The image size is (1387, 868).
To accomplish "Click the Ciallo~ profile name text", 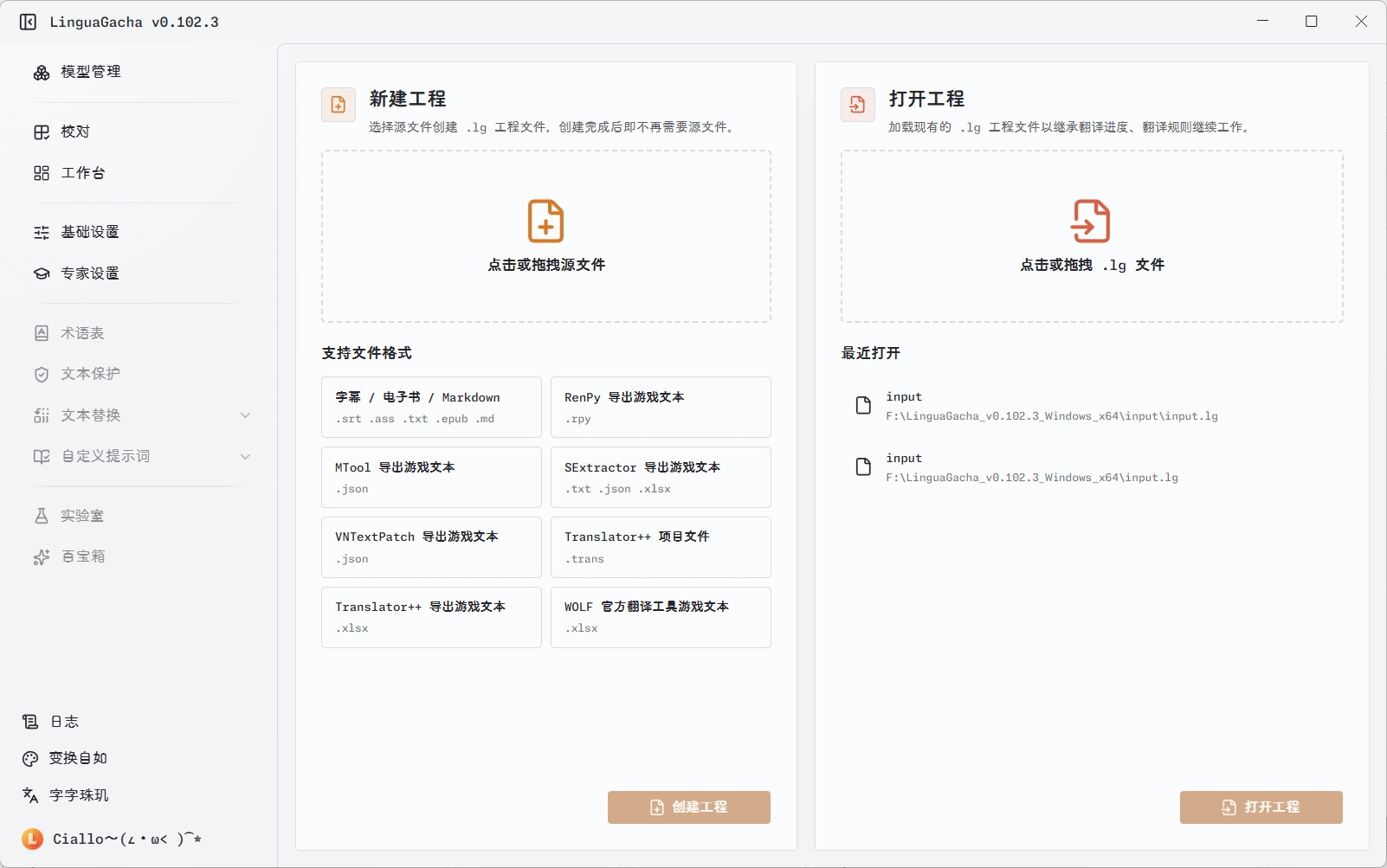I will pos(127,839).
